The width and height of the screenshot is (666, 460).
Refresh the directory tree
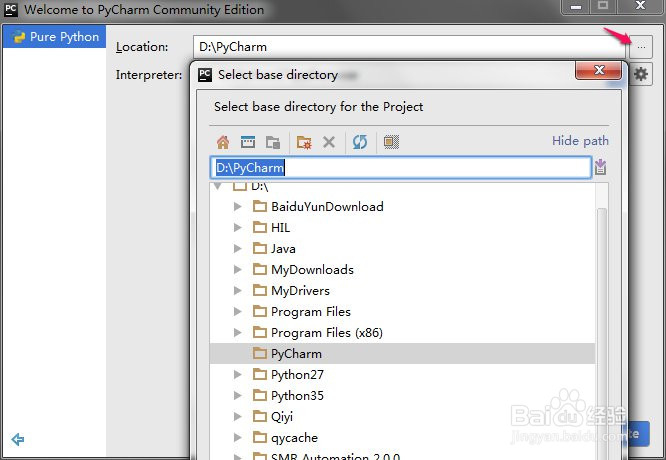click(x=360, y=142)
